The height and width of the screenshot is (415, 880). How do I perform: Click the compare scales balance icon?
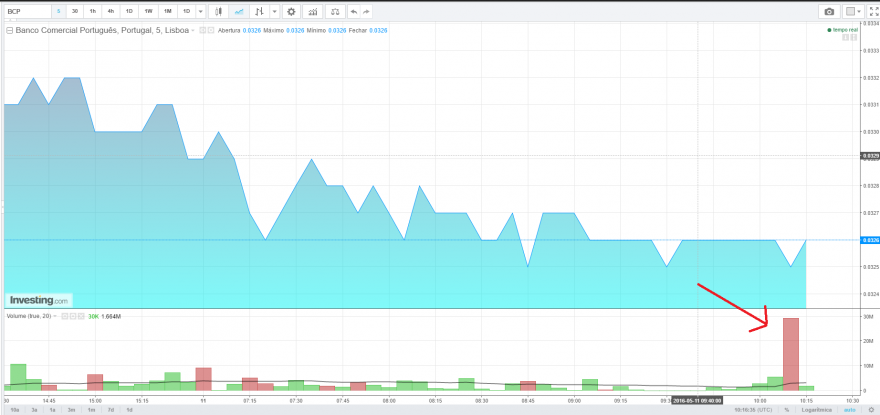click(335, 11)
